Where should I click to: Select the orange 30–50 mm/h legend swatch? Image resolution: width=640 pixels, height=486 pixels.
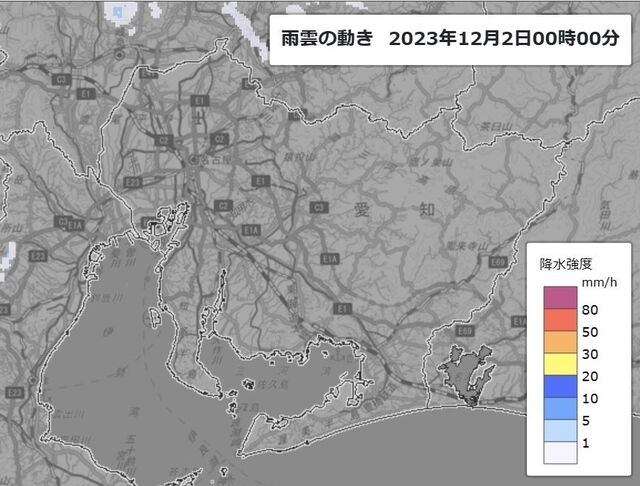pyautogui.click(x=560, y=342)
